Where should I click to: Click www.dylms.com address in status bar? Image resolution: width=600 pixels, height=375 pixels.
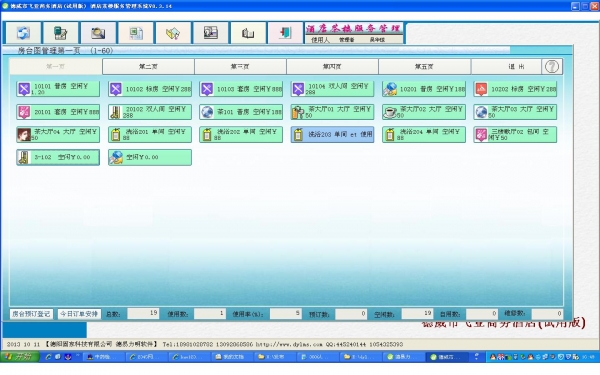(x=289, y=344)
